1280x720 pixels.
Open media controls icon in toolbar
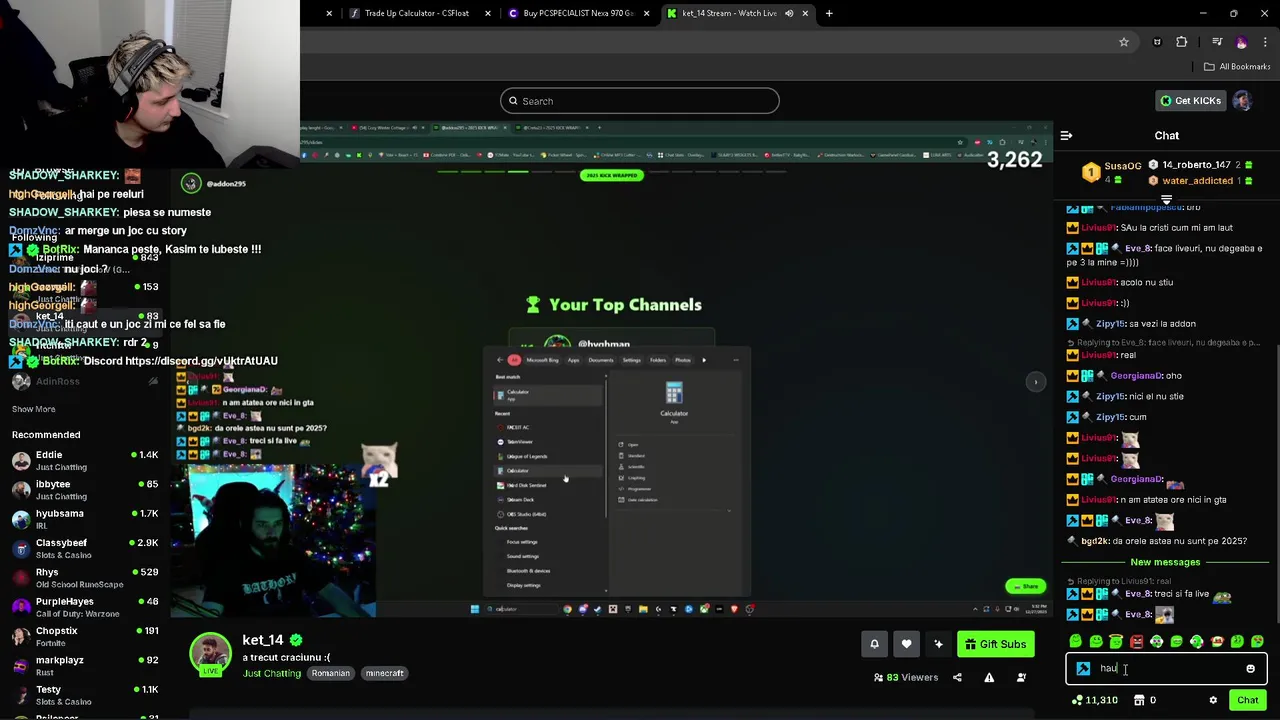point(1217,42)
